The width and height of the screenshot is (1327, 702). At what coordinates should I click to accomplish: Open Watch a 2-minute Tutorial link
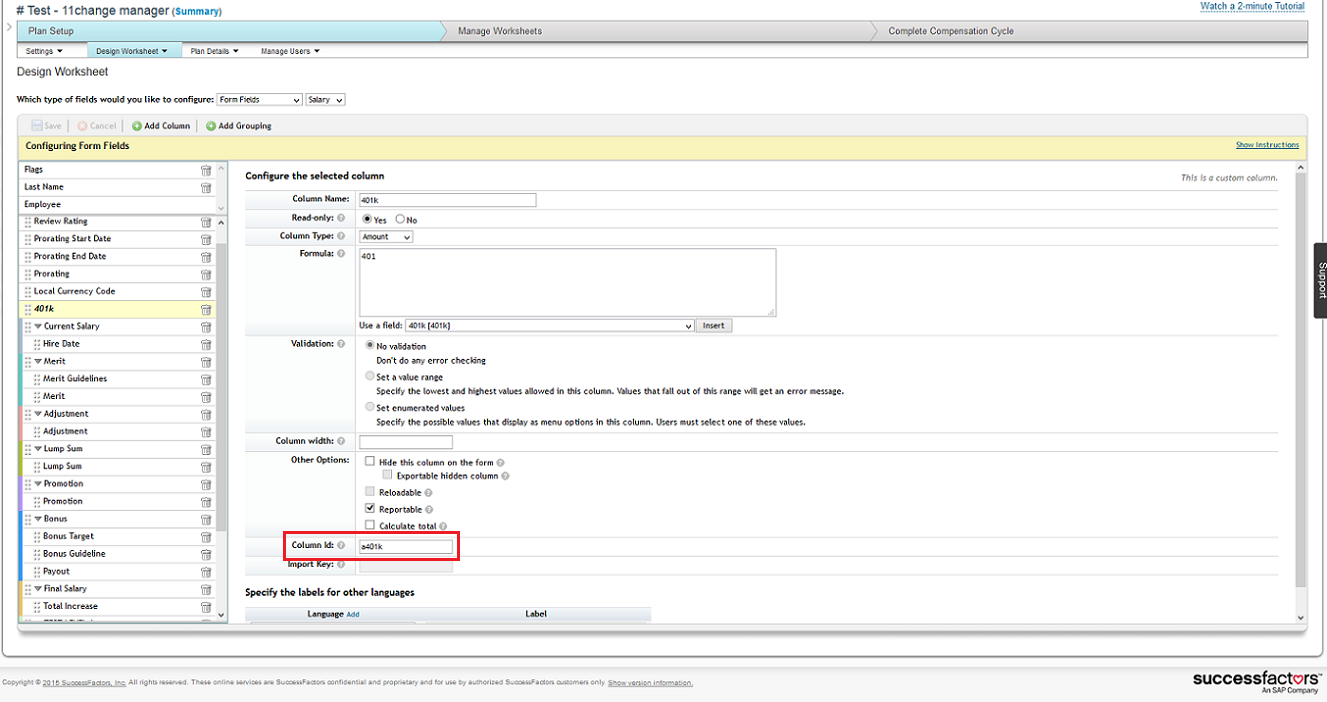click(1252, 6)
